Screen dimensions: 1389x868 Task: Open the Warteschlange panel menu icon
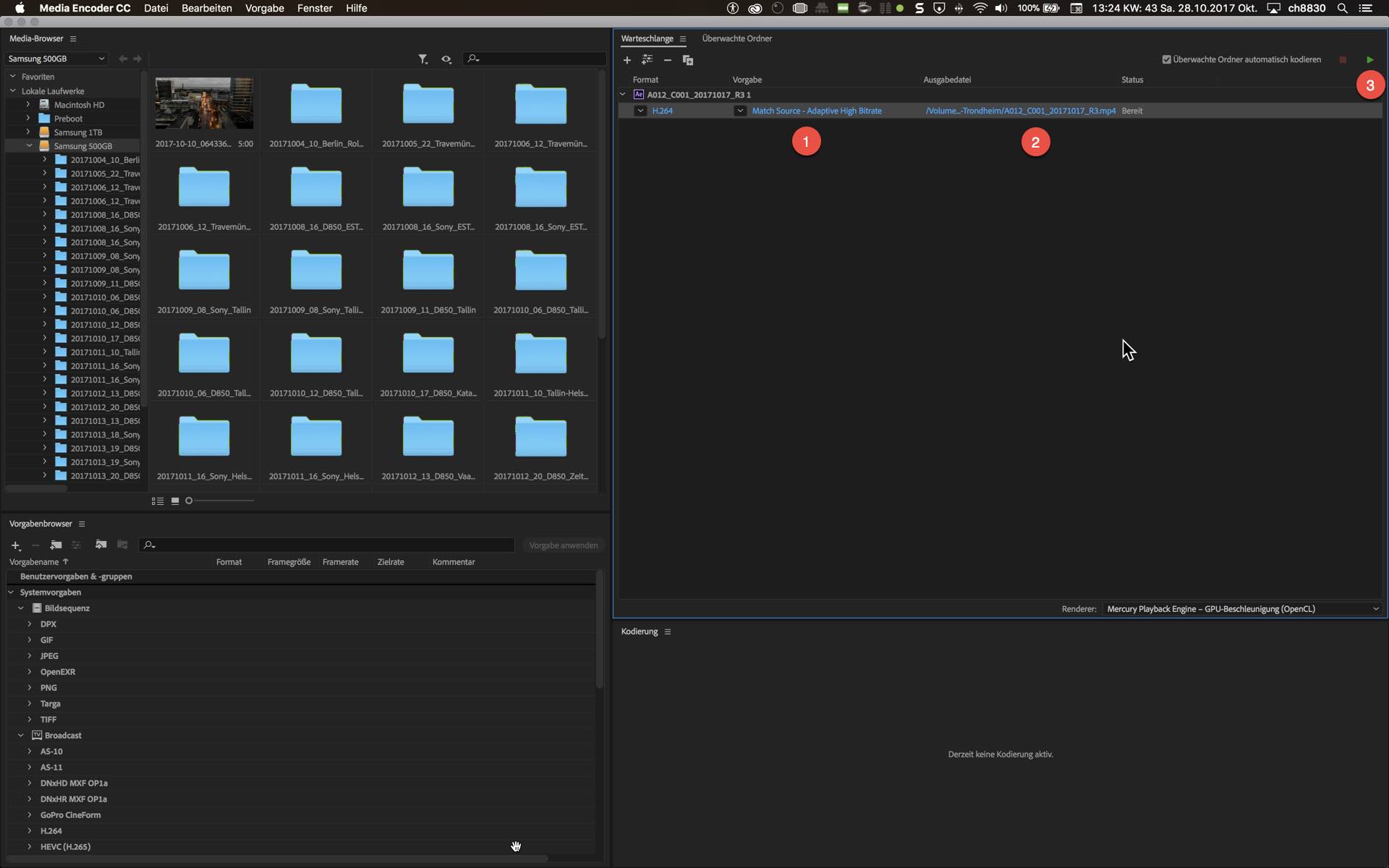682,39
